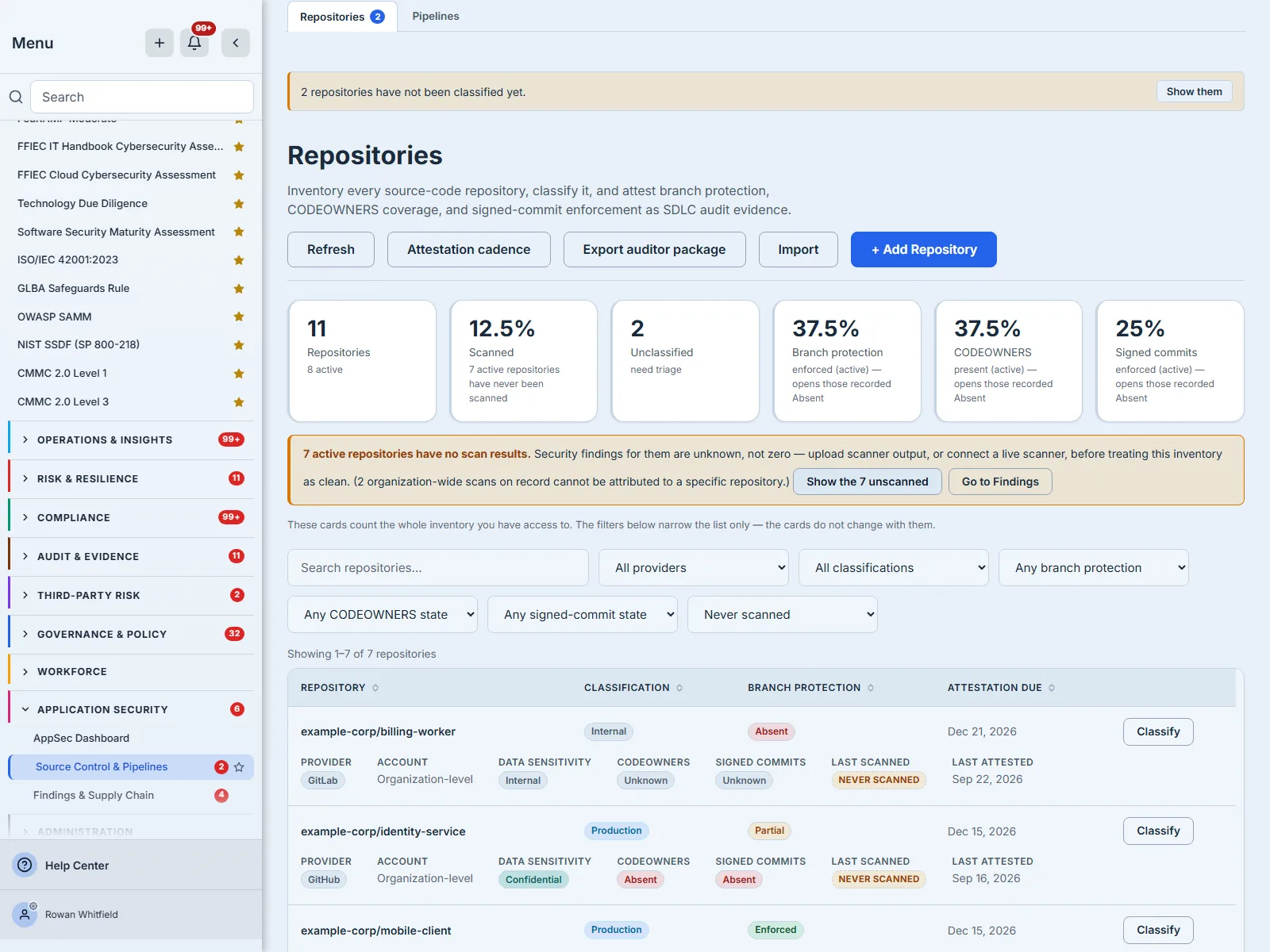Click the Refresh button
This screenshot has height=952, width=1270.
(331, 249)
